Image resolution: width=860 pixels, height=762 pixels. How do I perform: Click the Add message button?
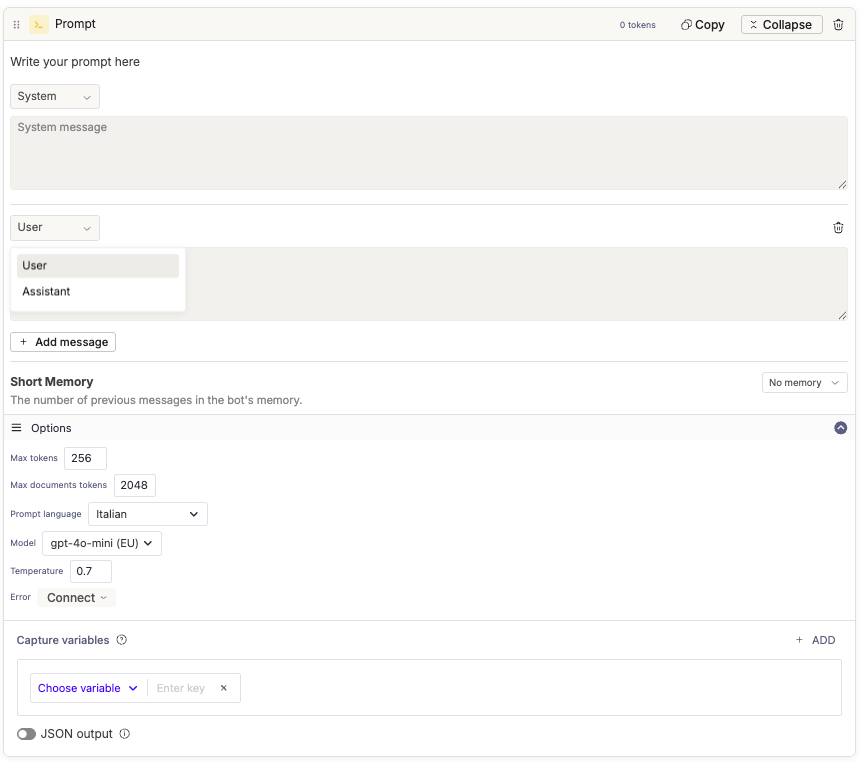[63, 342]
